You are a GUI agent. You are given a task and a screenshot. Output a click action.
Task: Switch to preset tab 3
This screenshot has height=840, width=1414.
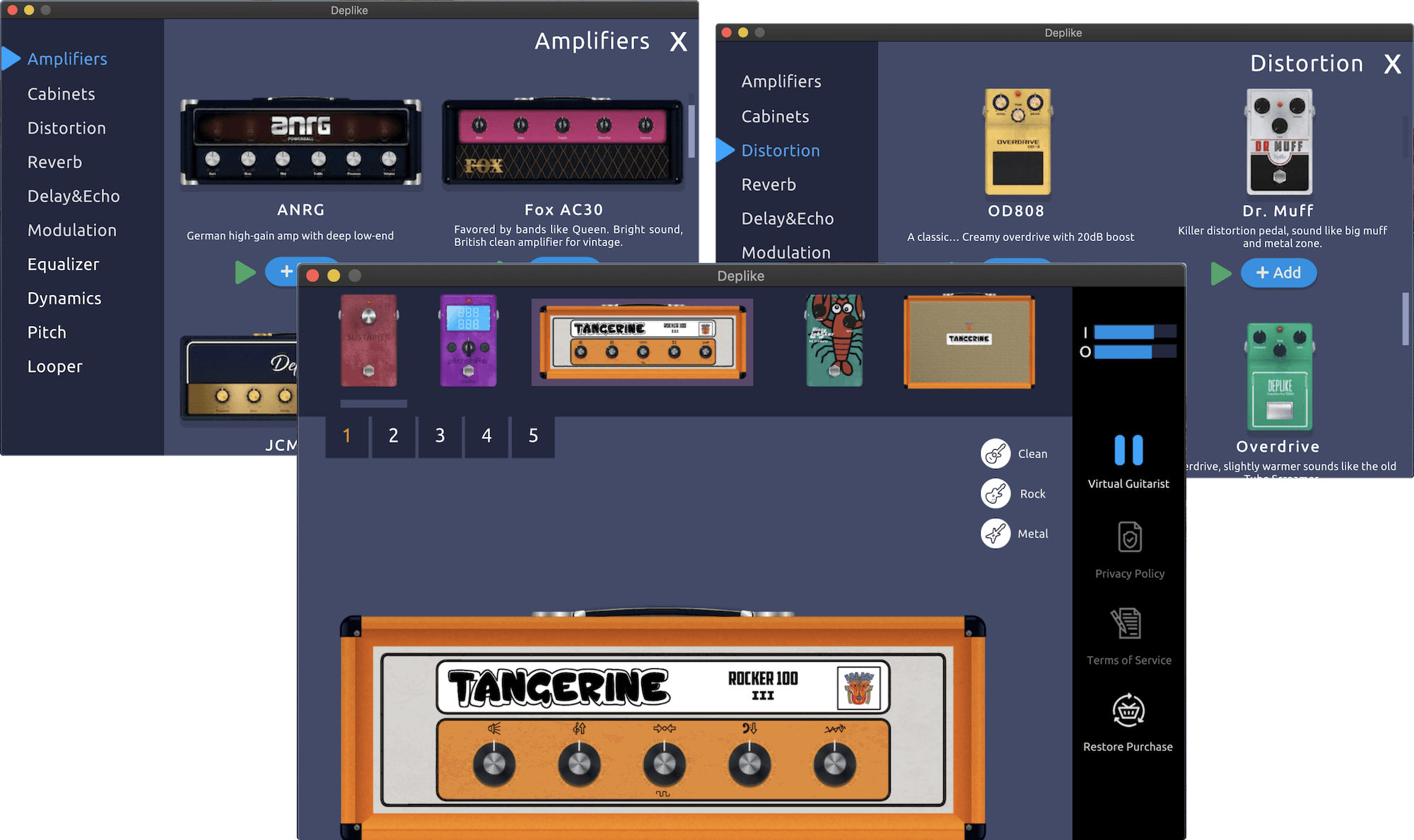coord(440,436)
